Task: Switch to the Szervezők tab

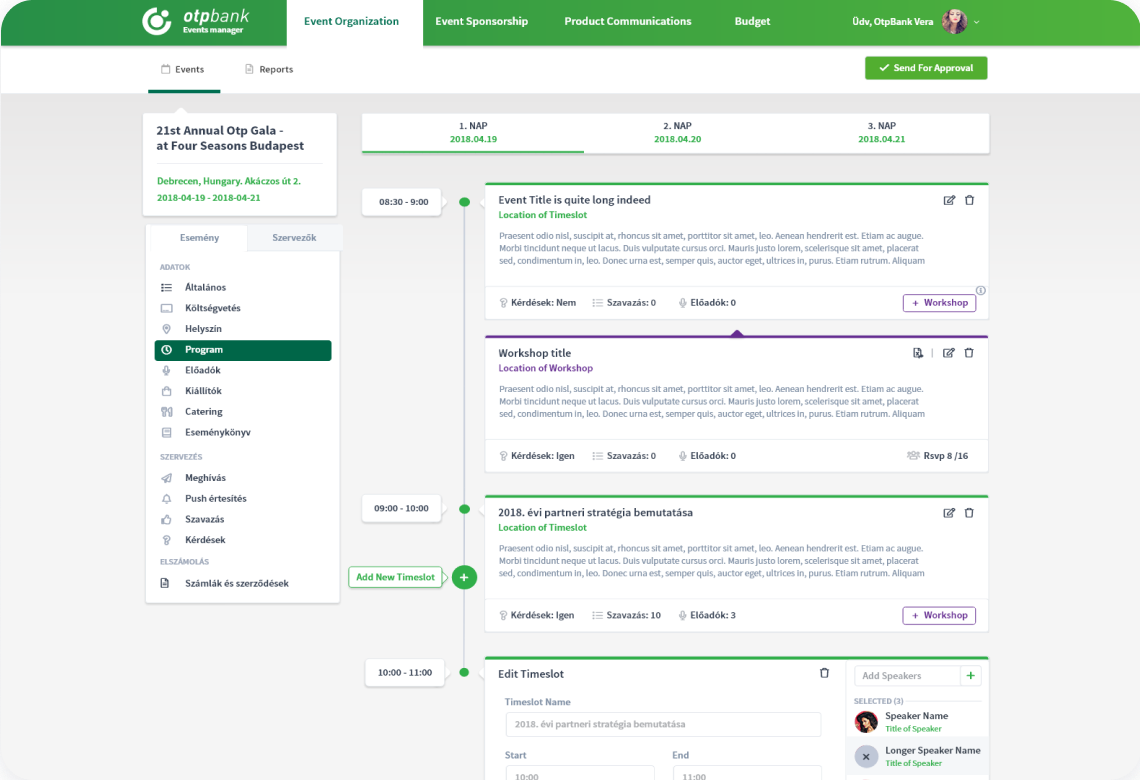Action: 294,238
